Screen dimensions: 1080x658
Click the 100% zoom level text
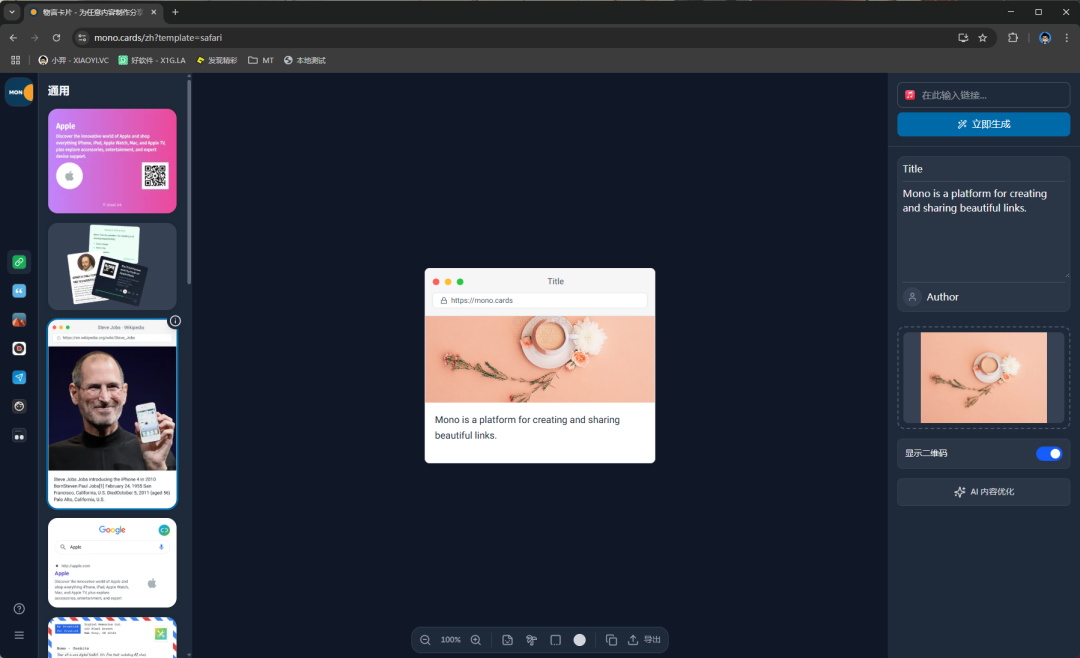click(x=450, y=640)
